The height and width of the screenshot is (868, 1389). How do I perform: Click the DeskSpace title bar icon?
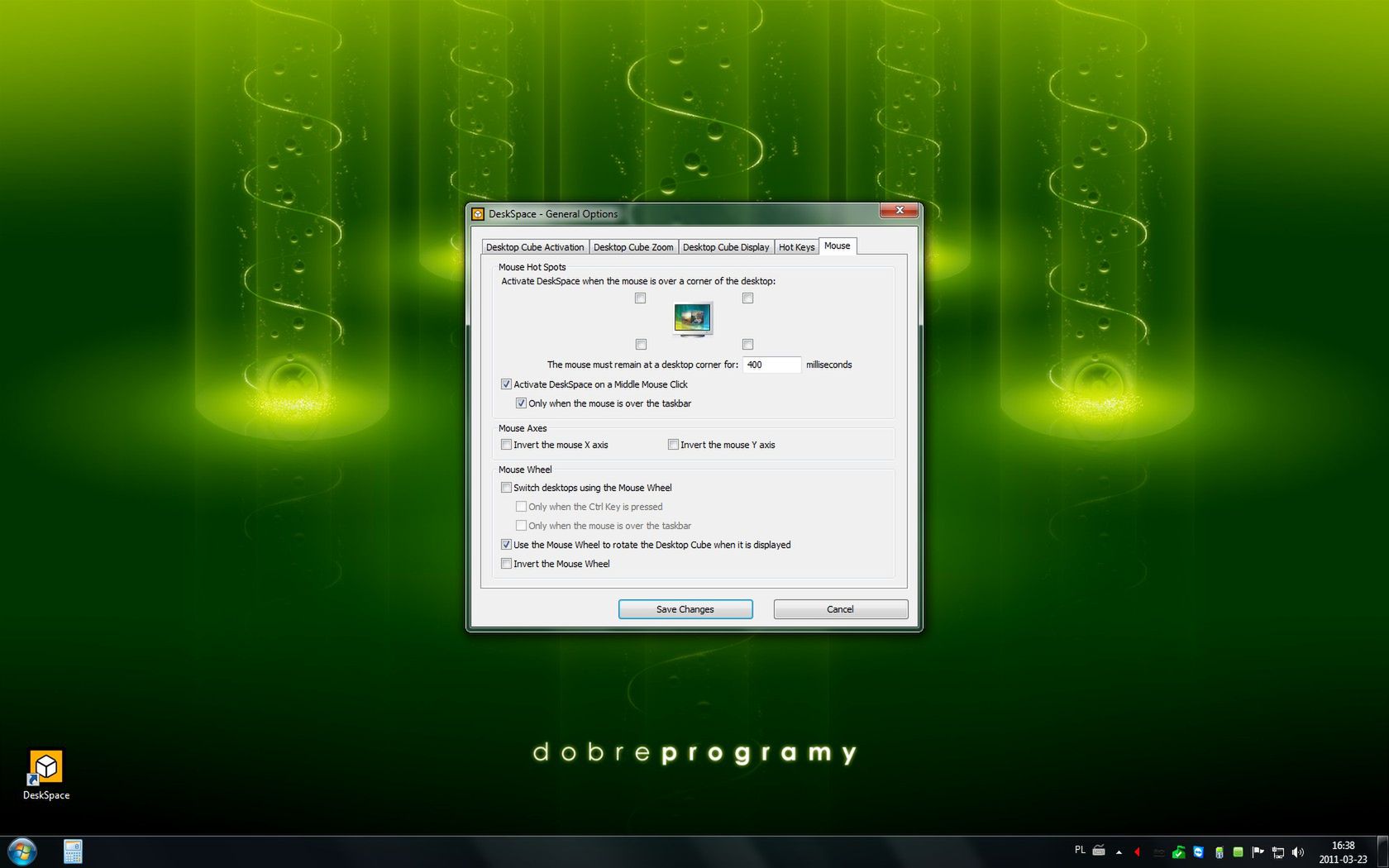478,214
